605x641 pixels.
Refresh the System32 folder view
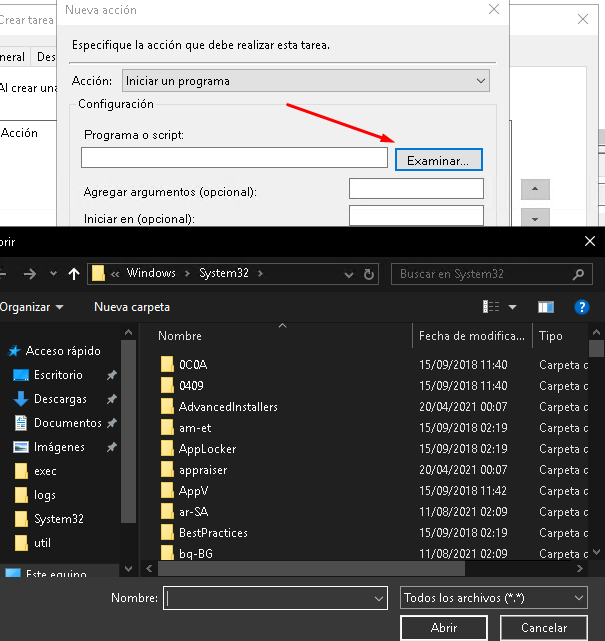pyautogui.click(x=370, y=273)
